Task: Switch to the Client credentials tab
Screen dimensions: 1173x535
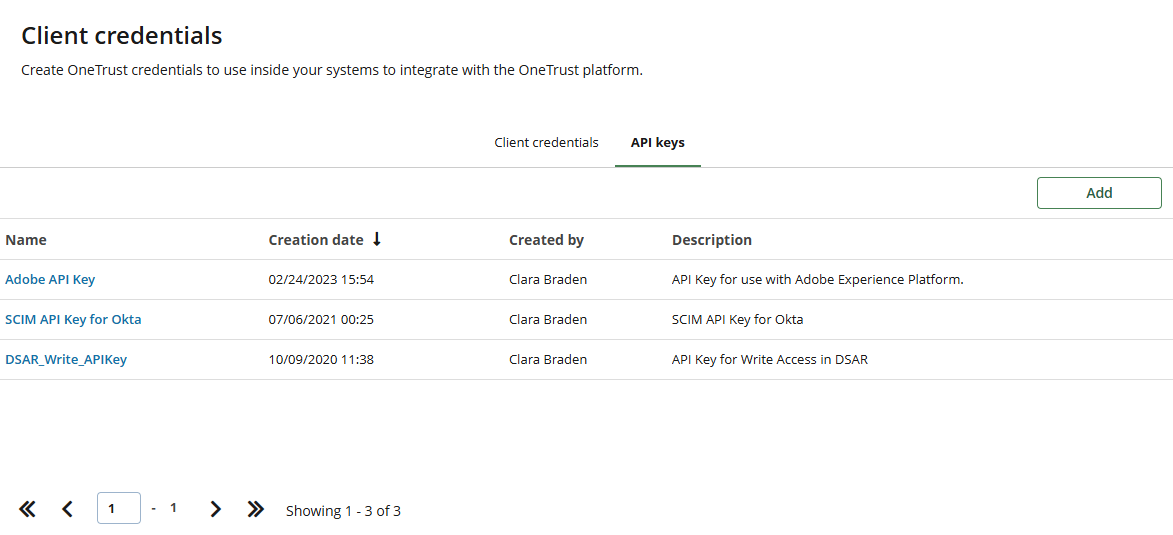Action: click(546, 143)
